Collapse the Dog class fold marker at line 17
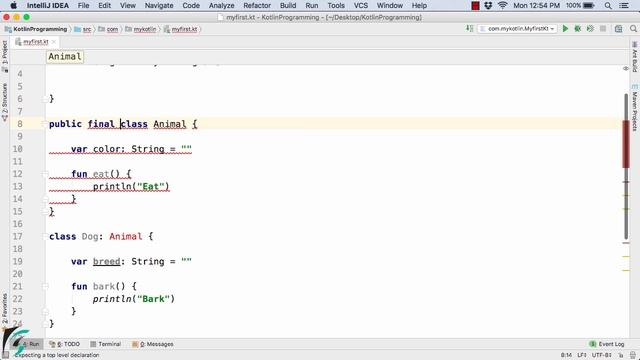The width and height of the screenshot is (640, 360). click(x=45, y=236)
